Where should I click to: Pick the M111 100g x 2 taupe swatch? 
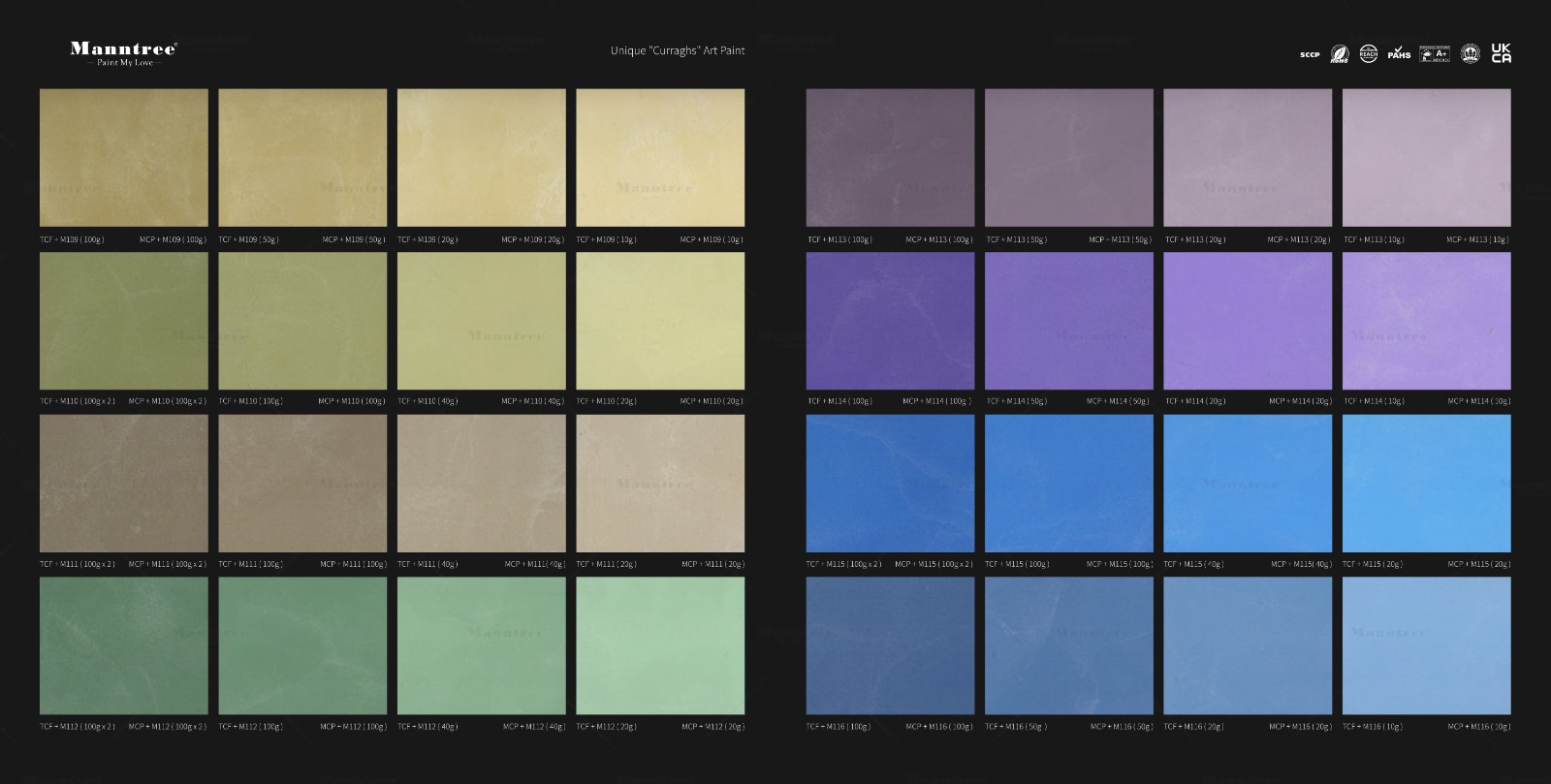pyautogui.click(x=124, y=484)
